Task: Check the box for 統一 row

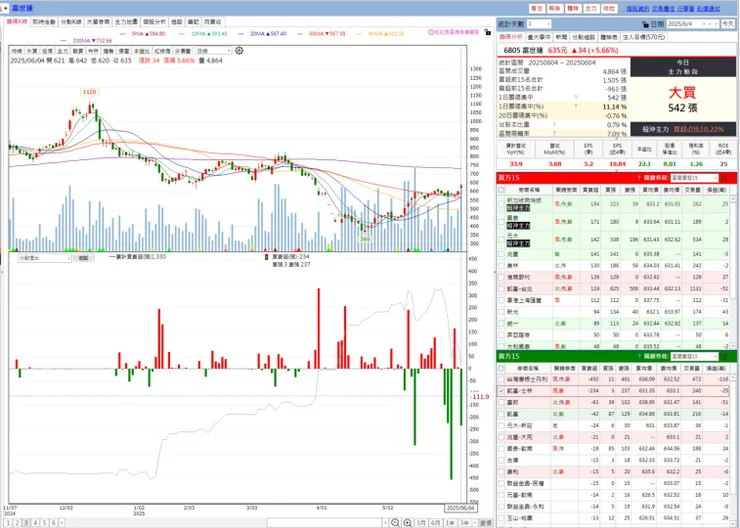Action: [x=501, y=324]
